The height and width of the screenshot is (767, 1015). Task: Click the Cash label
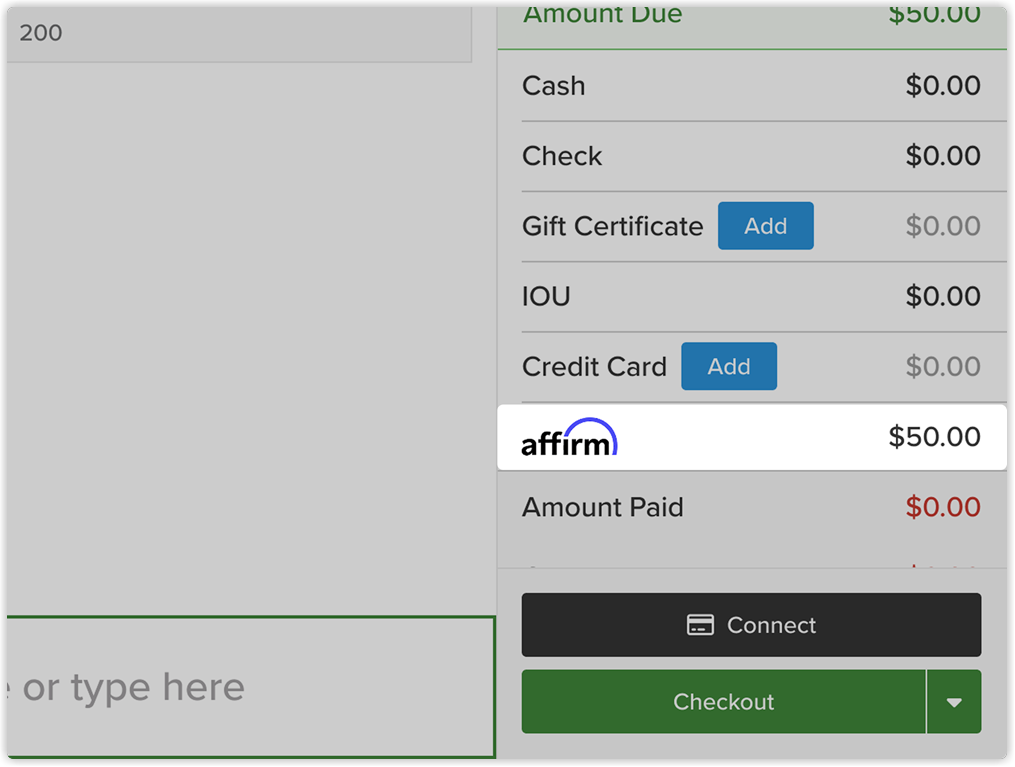pyautogui.click(x=553, y=86)
